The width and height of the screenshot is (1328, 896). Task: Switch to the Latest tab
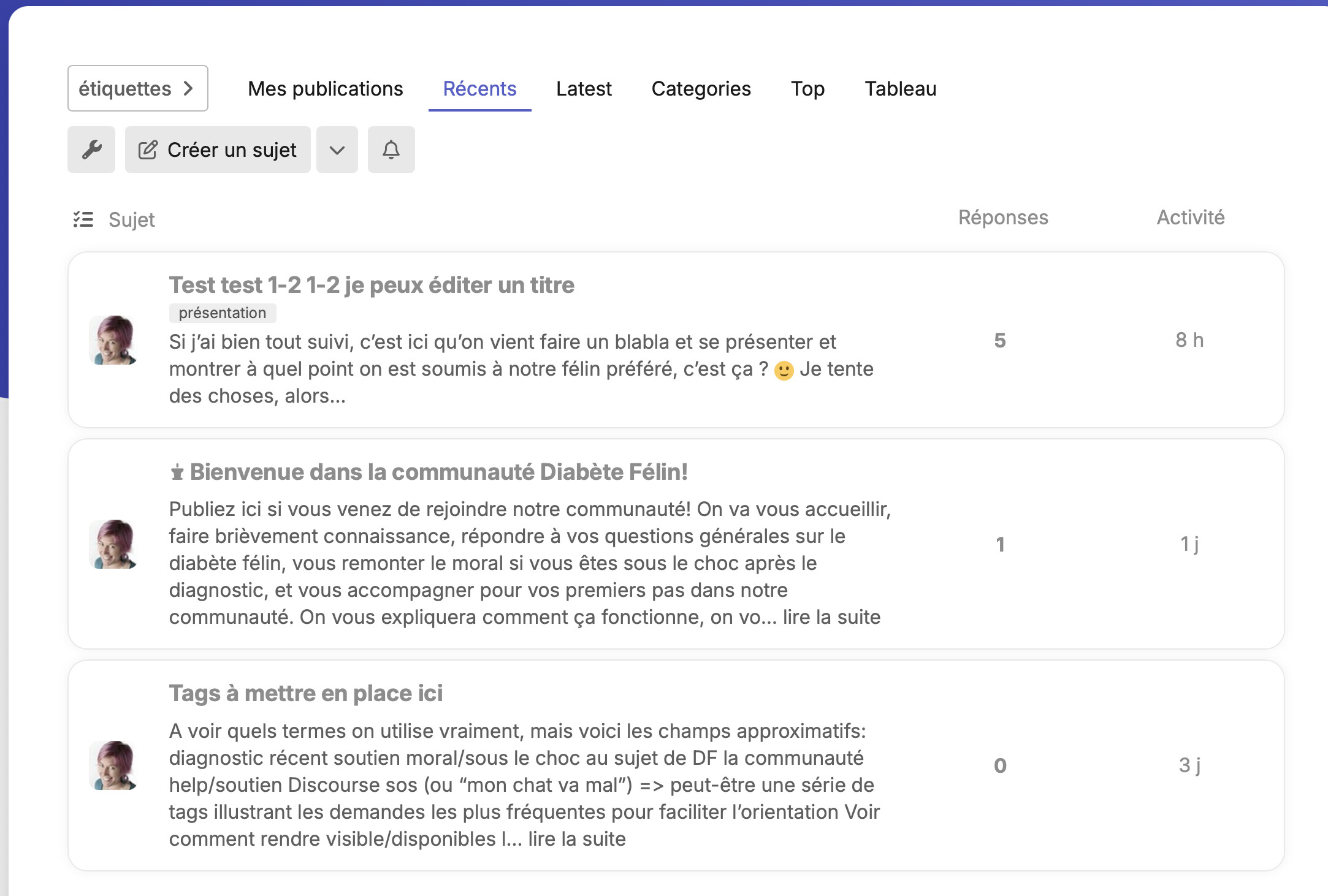[584, 89]
